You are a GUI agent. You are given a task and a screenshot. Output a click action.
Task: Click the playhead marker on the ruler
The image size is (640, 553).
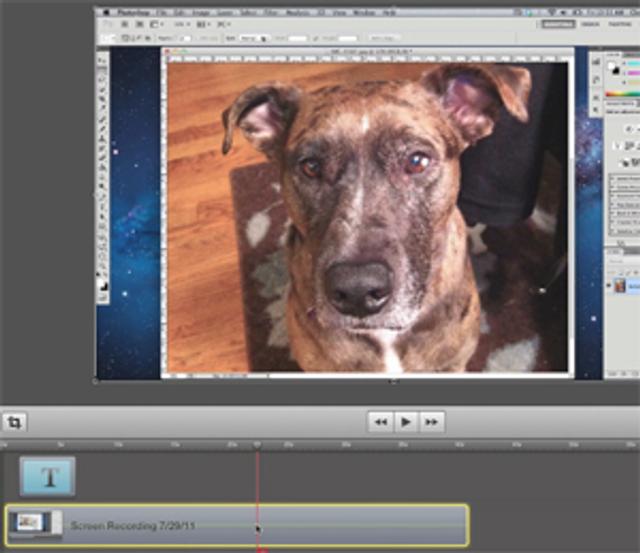pos(258,444)
